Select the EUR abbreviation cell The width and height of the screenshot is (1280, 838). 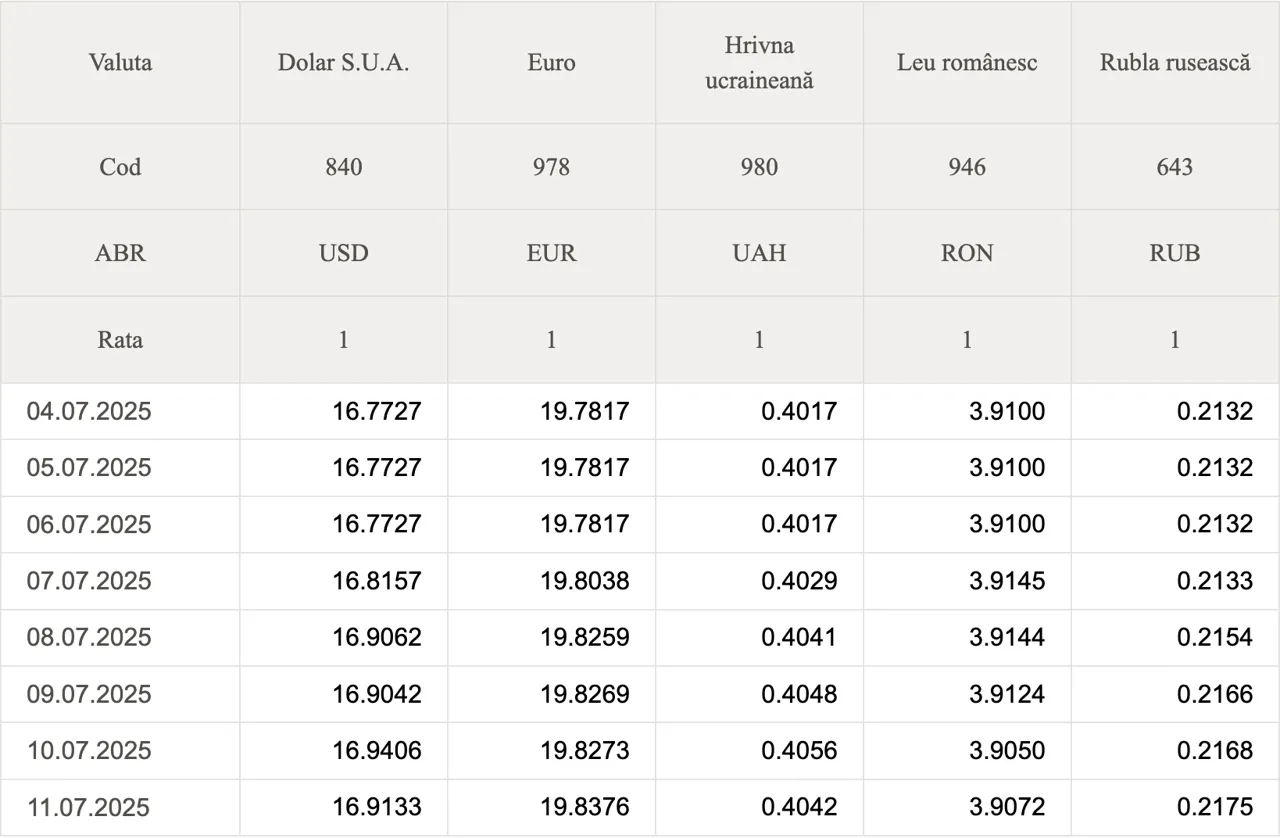click(551, 253)
